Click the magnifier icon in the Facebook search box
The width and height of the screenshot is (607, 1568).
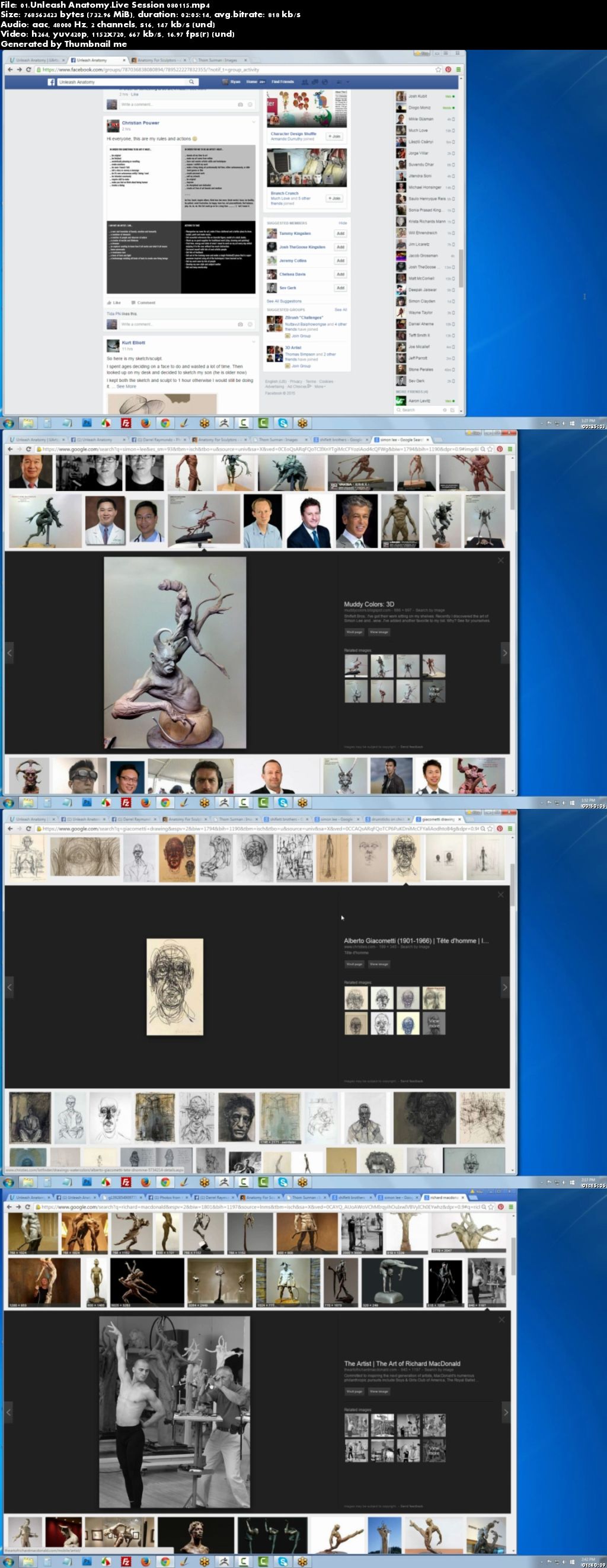191,82
